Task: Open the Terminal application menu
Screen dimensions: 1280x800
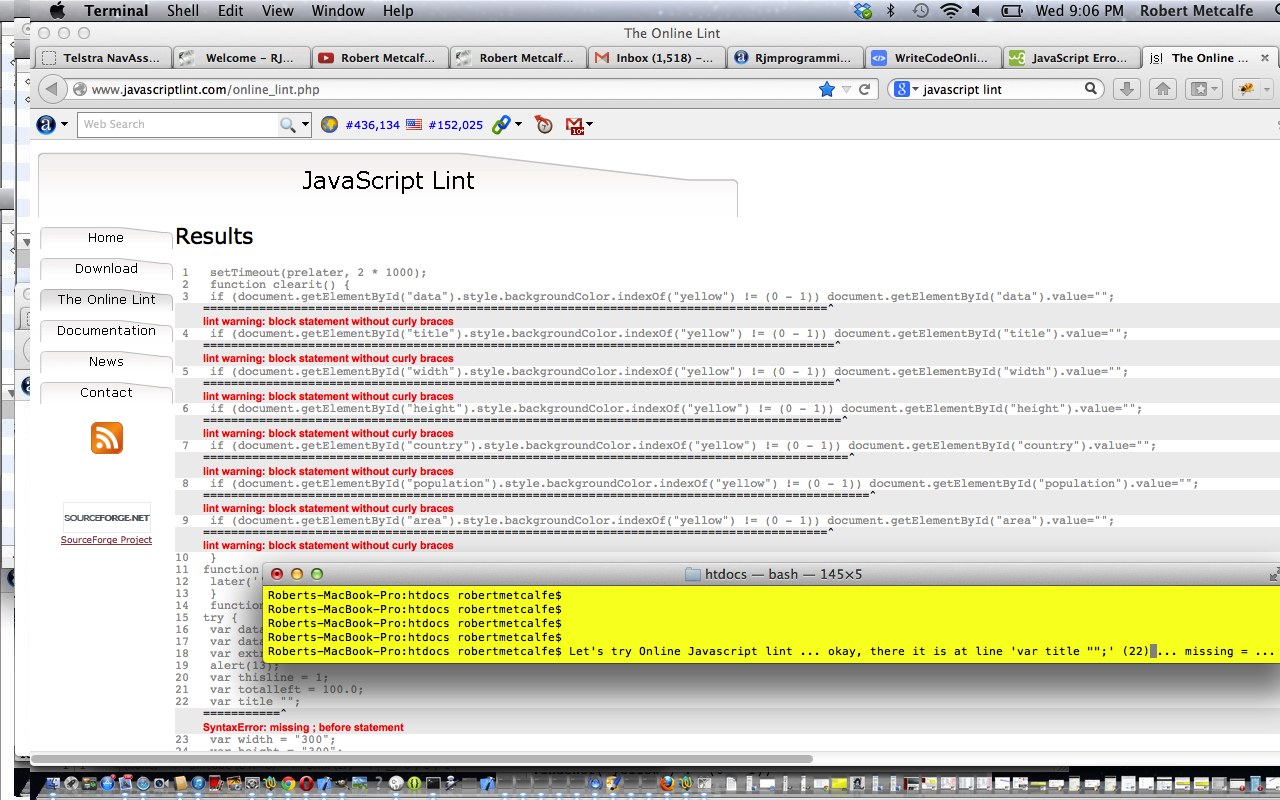Action: click(x=116, y=11)
